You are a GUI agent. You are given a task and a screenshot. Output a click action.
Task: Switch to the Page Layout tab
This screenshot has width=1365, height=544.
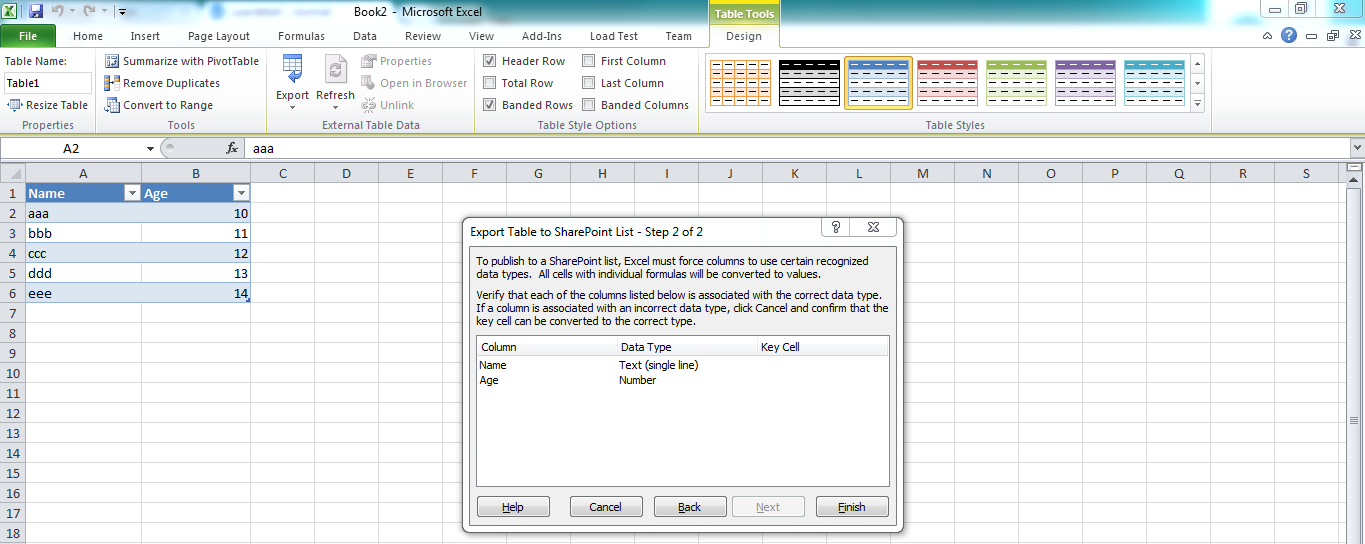point(219,36)
